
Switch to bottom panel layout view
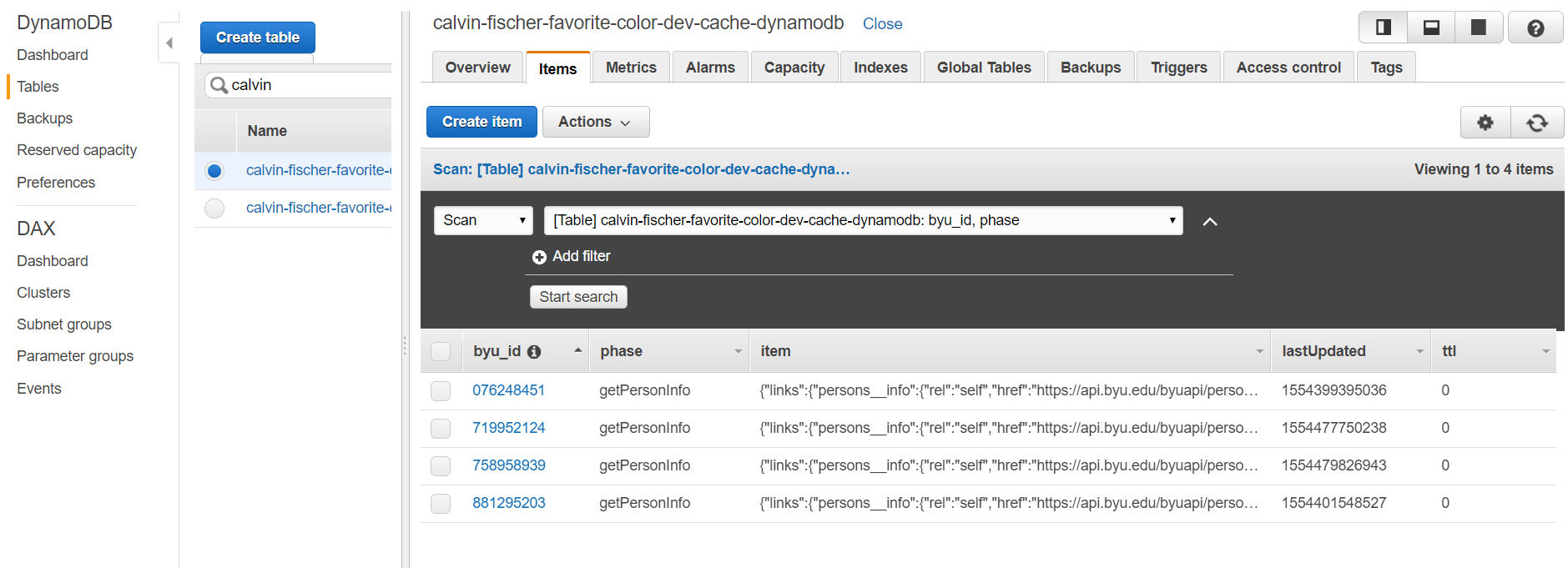[x=1431, y=28]
